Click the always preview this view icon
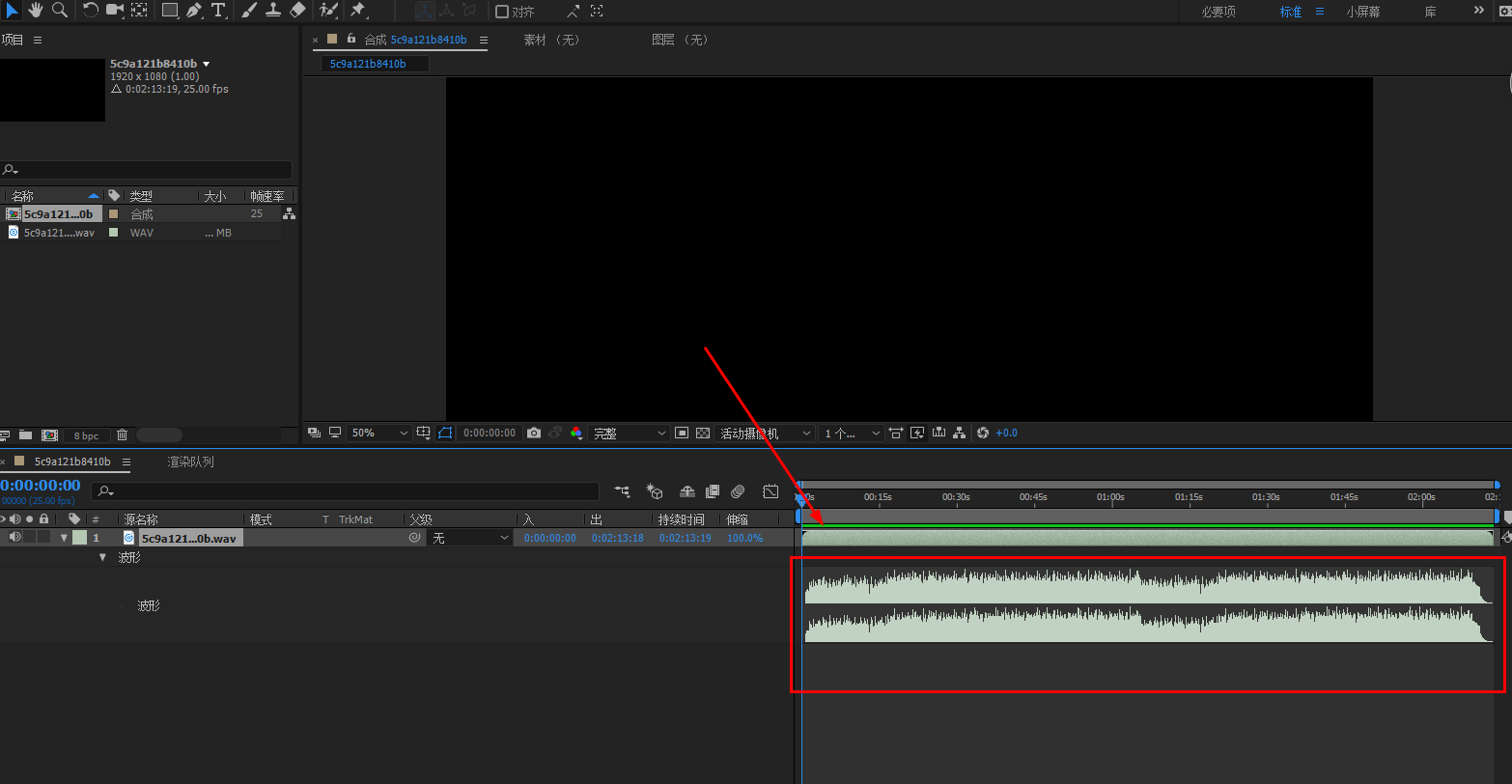Image resolution: width=1512 pixels, height=784 pixels. pos(314,434)
